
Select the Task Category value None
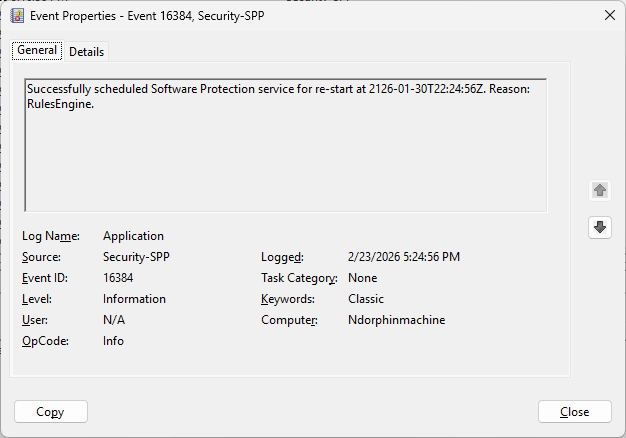(x=362, y=278)
